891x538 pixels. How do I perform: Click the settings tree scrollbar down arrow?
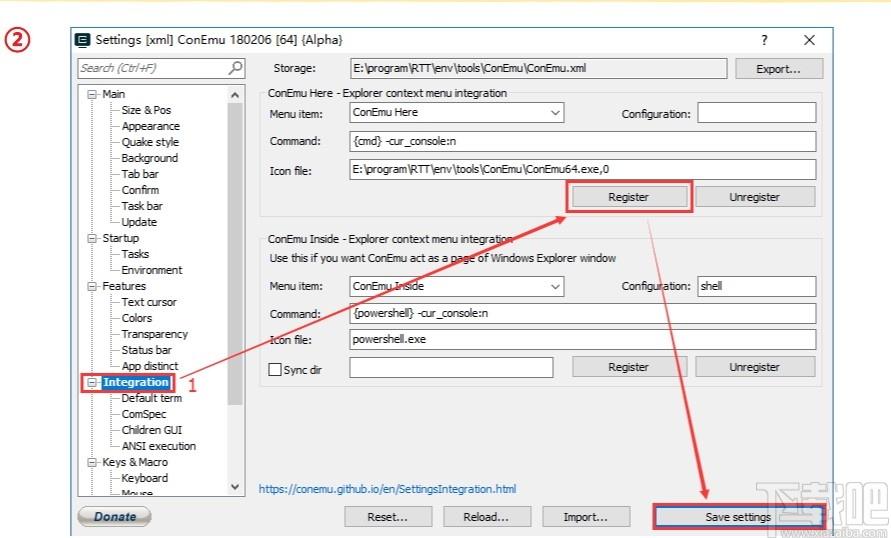pyautogui.click(x=235, y=487)
